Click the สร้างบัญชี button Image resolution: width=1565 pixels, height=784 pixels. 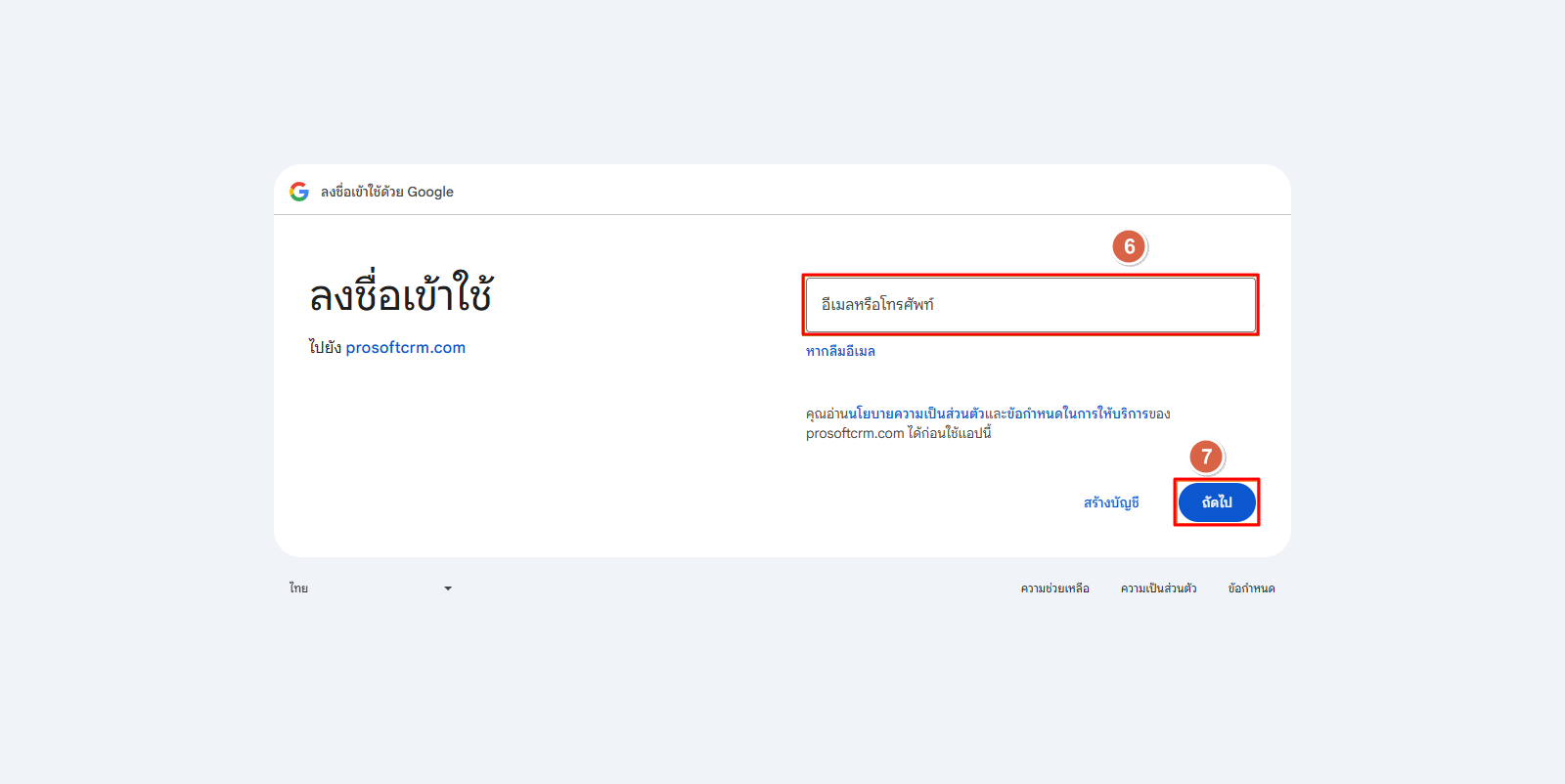click(1111, 502)
